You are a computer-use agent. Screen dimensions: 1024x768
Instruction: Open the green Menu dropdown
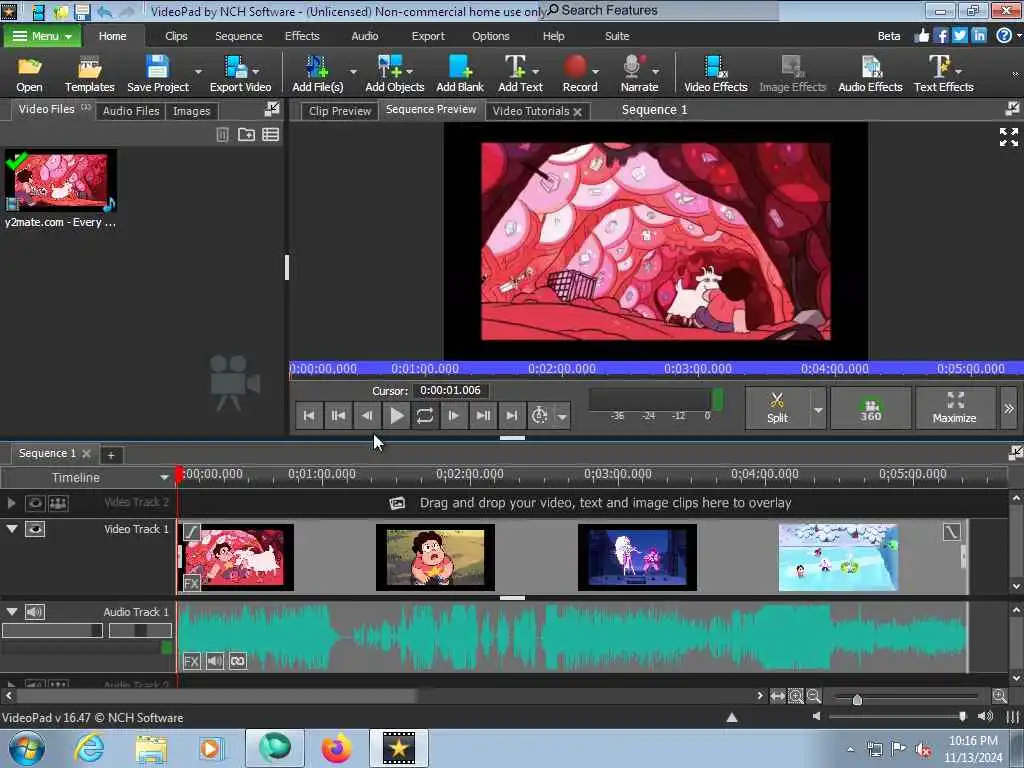click(42, 36)
